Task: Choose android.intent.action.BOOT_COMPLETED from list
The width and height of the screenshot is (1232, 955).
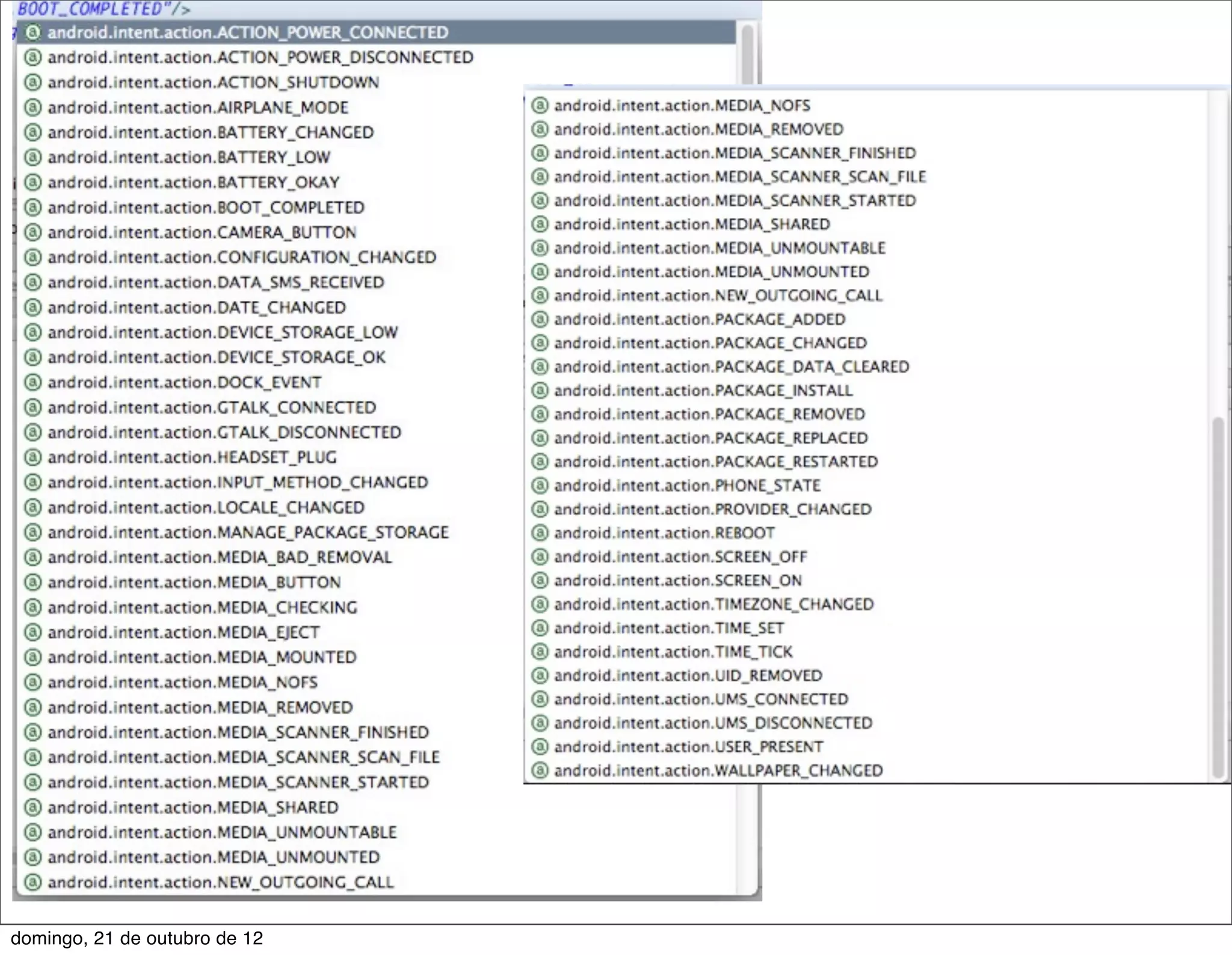Action: click(206, 208)
